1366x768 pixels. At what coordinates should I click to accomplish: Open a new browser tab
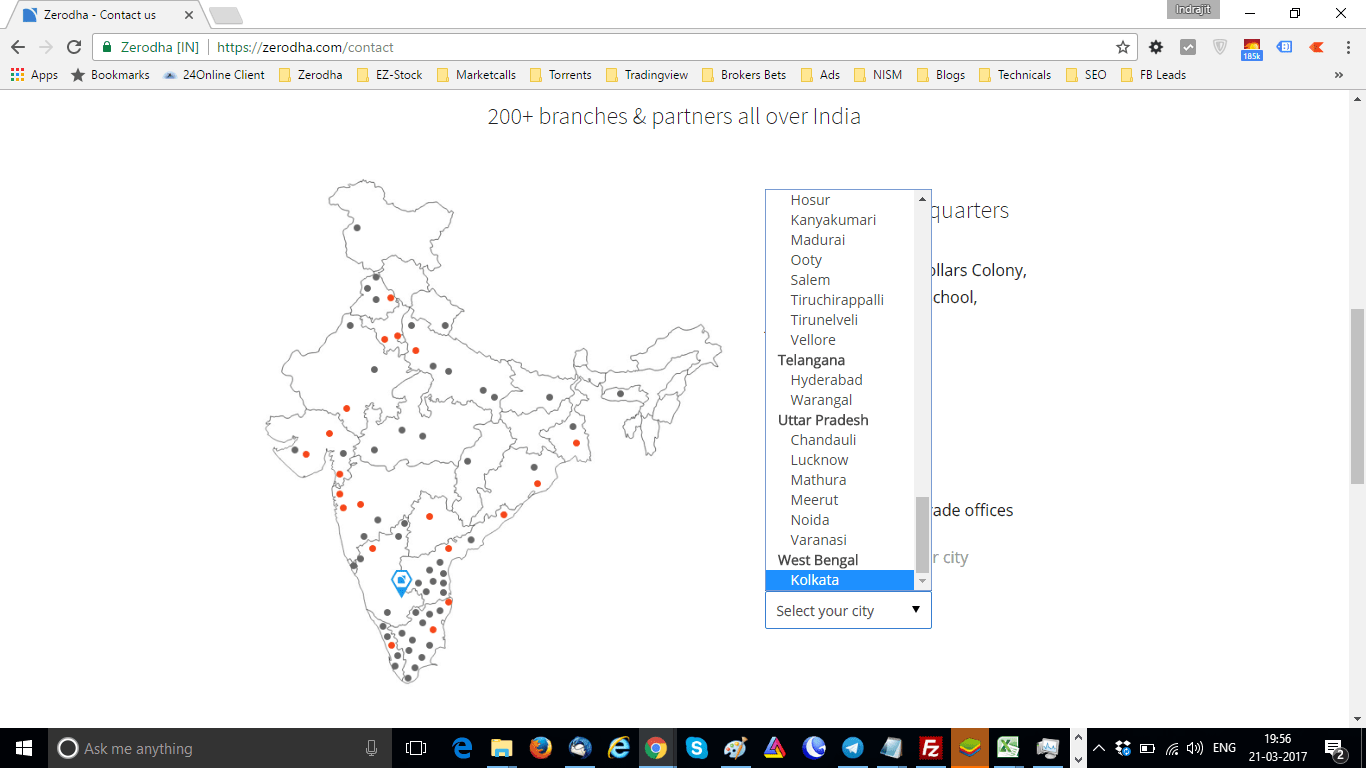[x=225, y=15]
